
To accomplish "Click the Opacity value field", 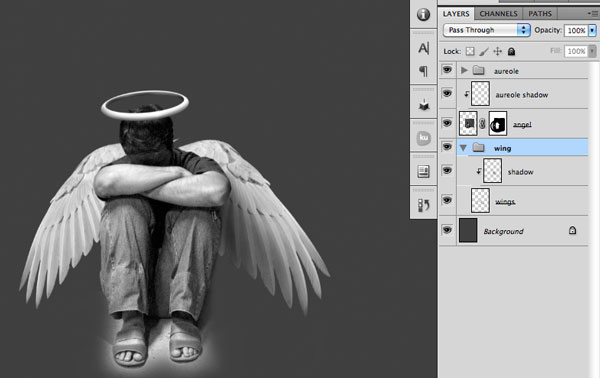I will 576,30.
